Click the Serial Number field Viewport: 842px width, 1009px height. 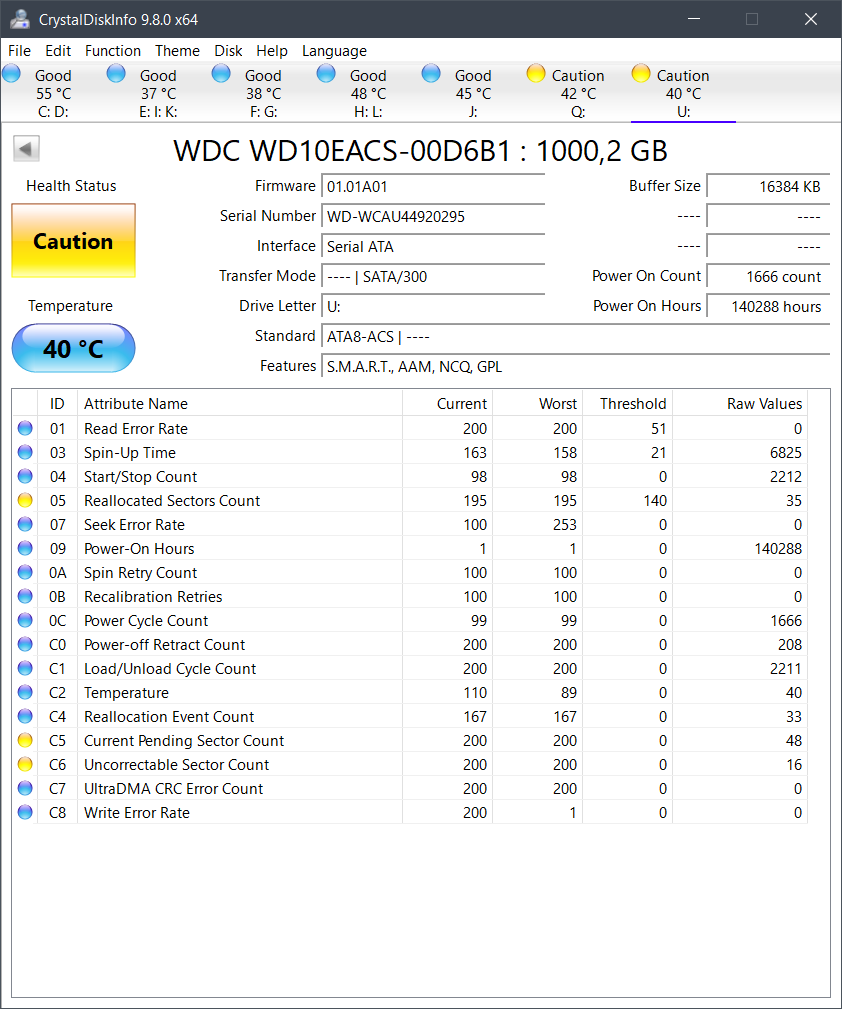[x=433, y=217]
